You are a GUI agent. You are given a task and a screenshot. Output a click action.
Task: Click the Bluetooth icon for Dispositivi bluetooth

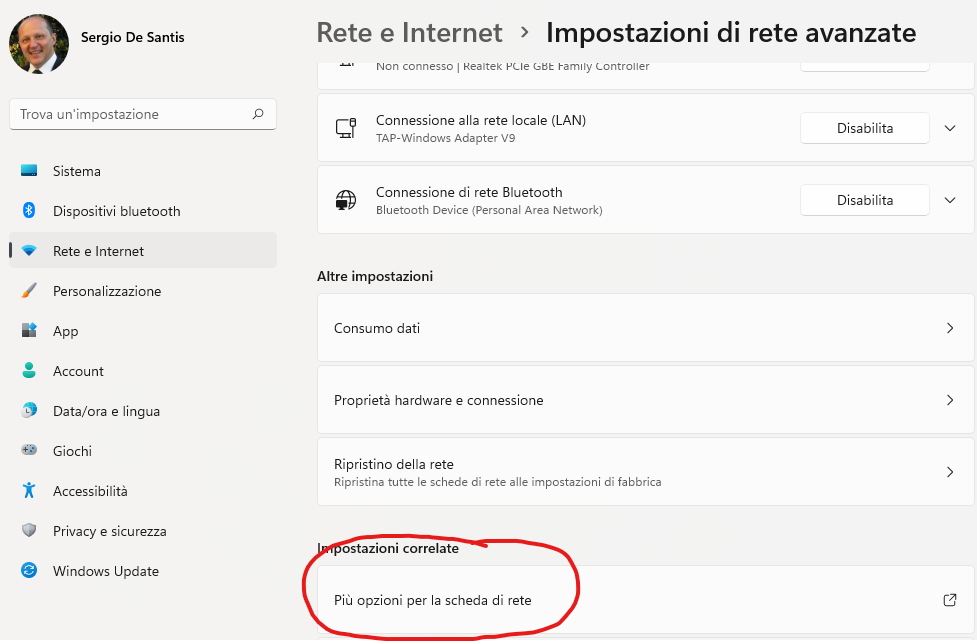[x=29, y=211]
